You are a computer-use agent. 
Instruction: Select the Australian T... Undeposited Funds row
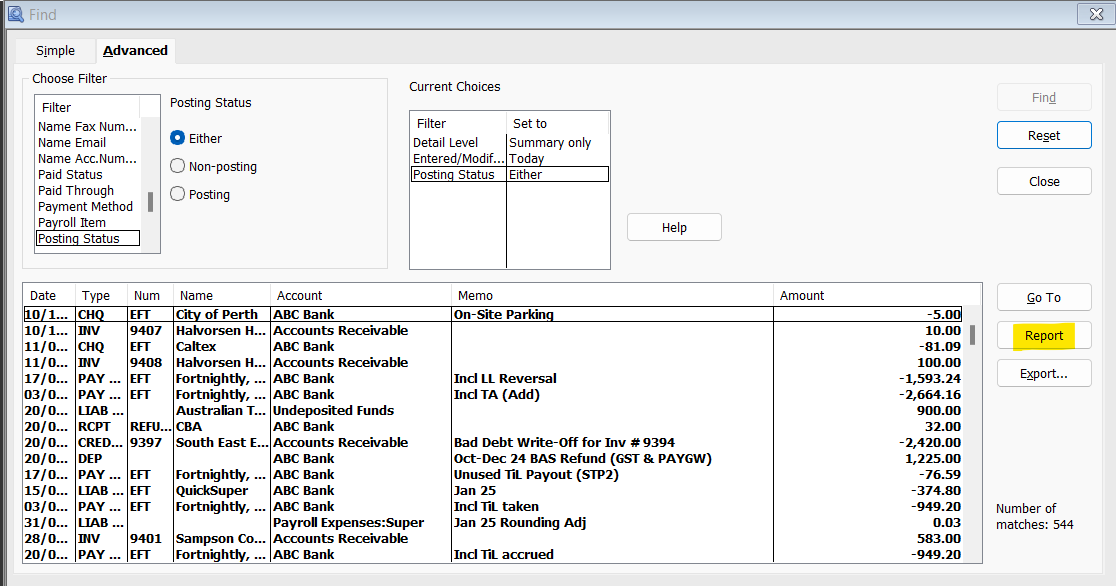(493, 411)
